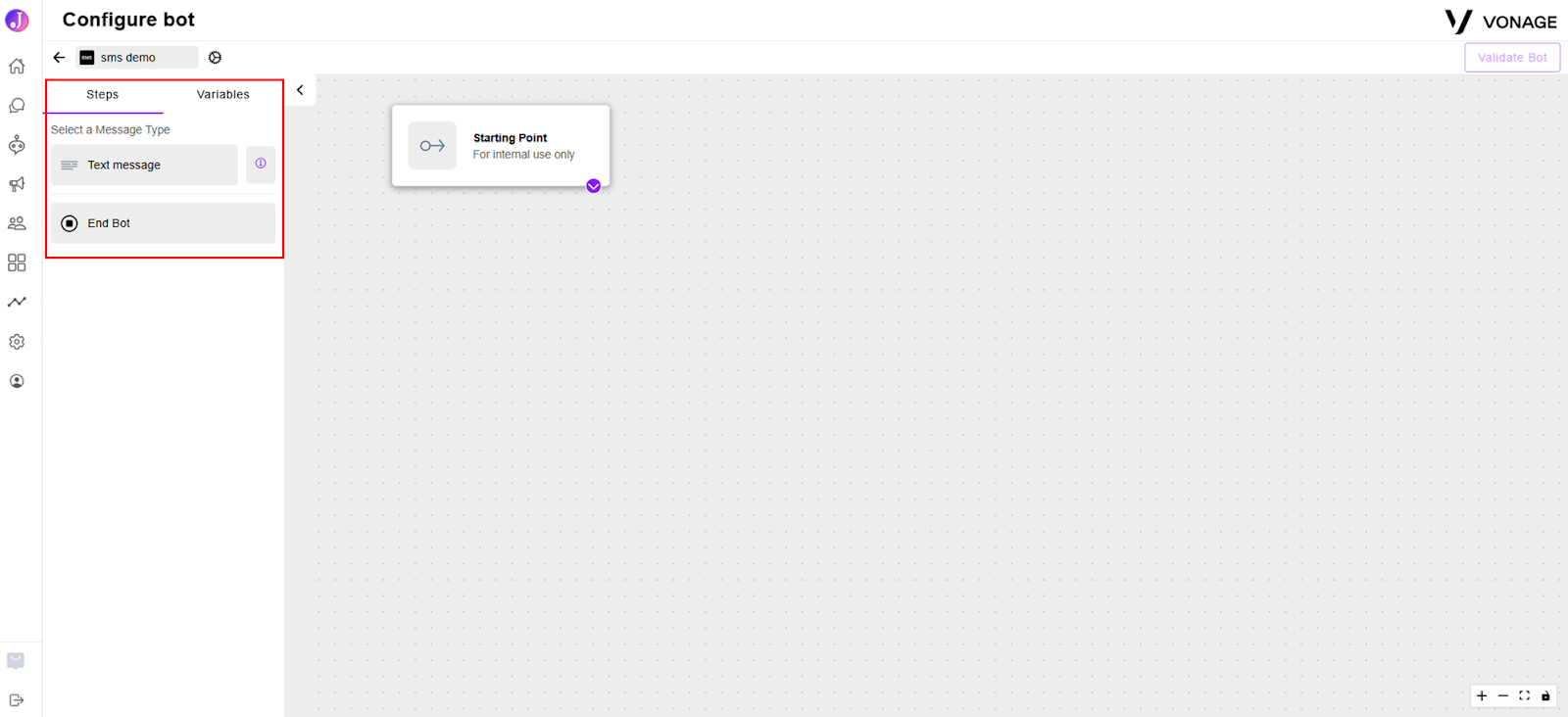
Task: Open the user profile icon in sidebar
Action: 17,381
